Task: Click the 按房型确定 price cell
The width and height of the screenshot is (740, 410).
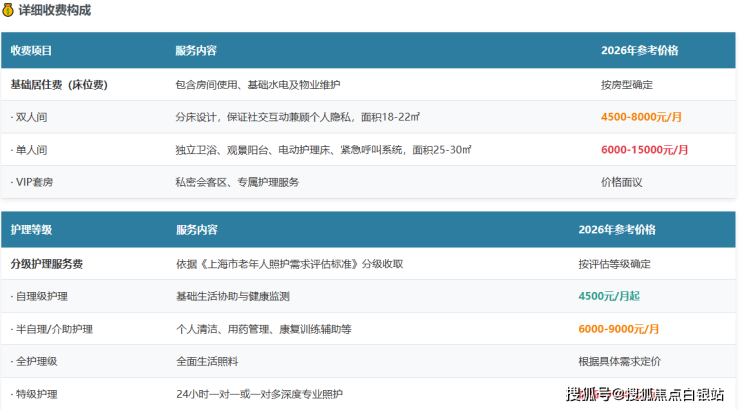Action: point(627,85)
